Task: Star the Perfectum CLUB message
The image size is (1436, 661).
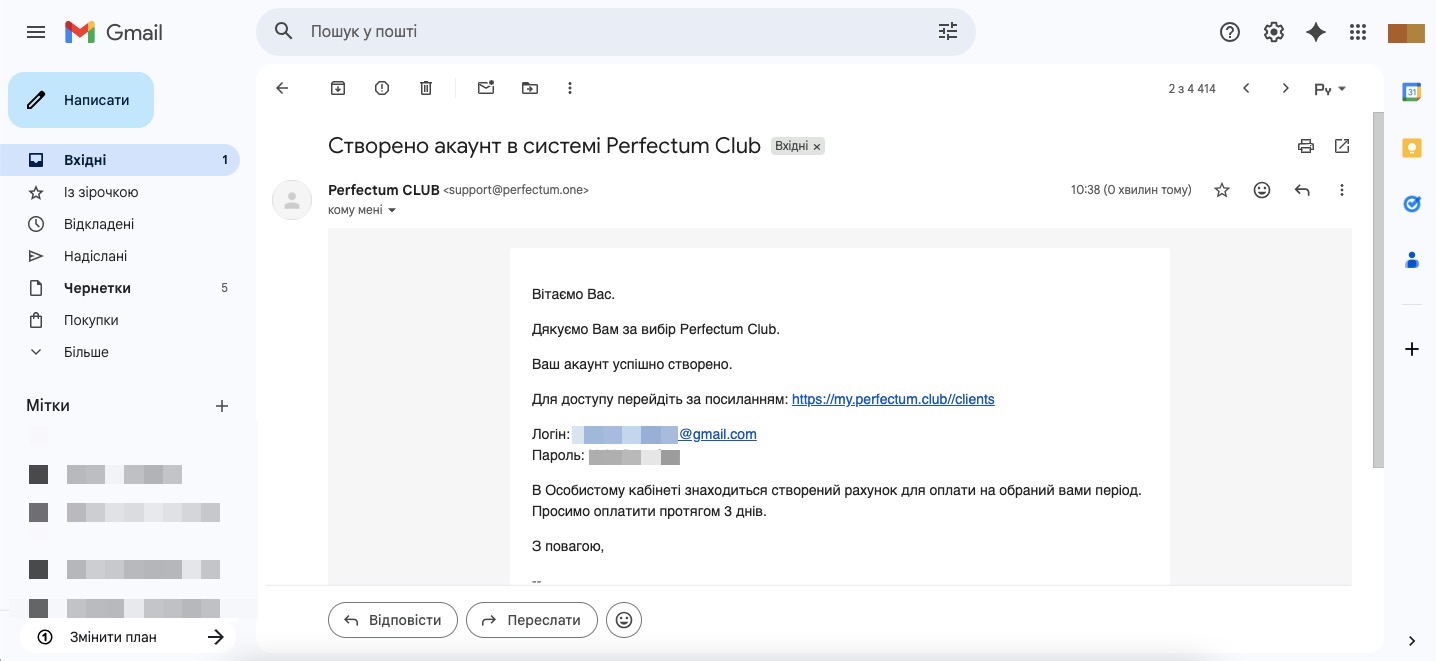Action: pos(1222,190)
